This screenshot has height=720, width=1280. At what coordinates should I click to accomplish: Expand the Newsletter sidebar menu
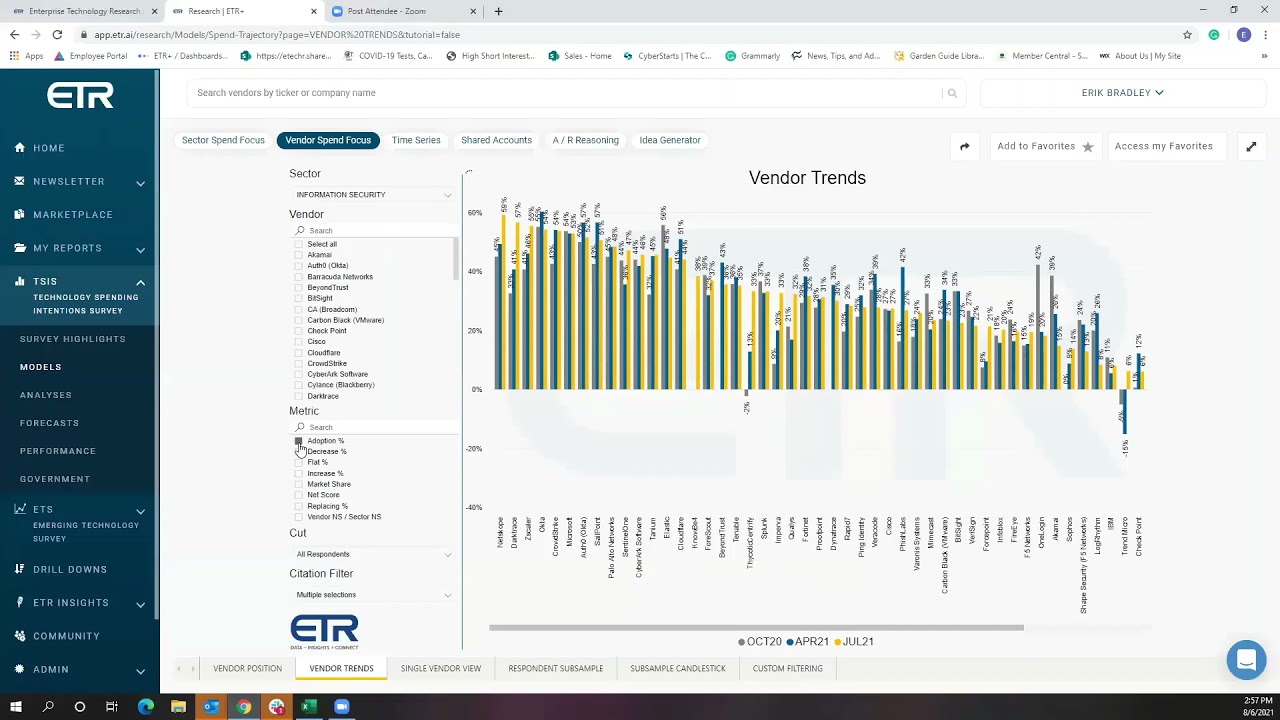tap(140, 183)
